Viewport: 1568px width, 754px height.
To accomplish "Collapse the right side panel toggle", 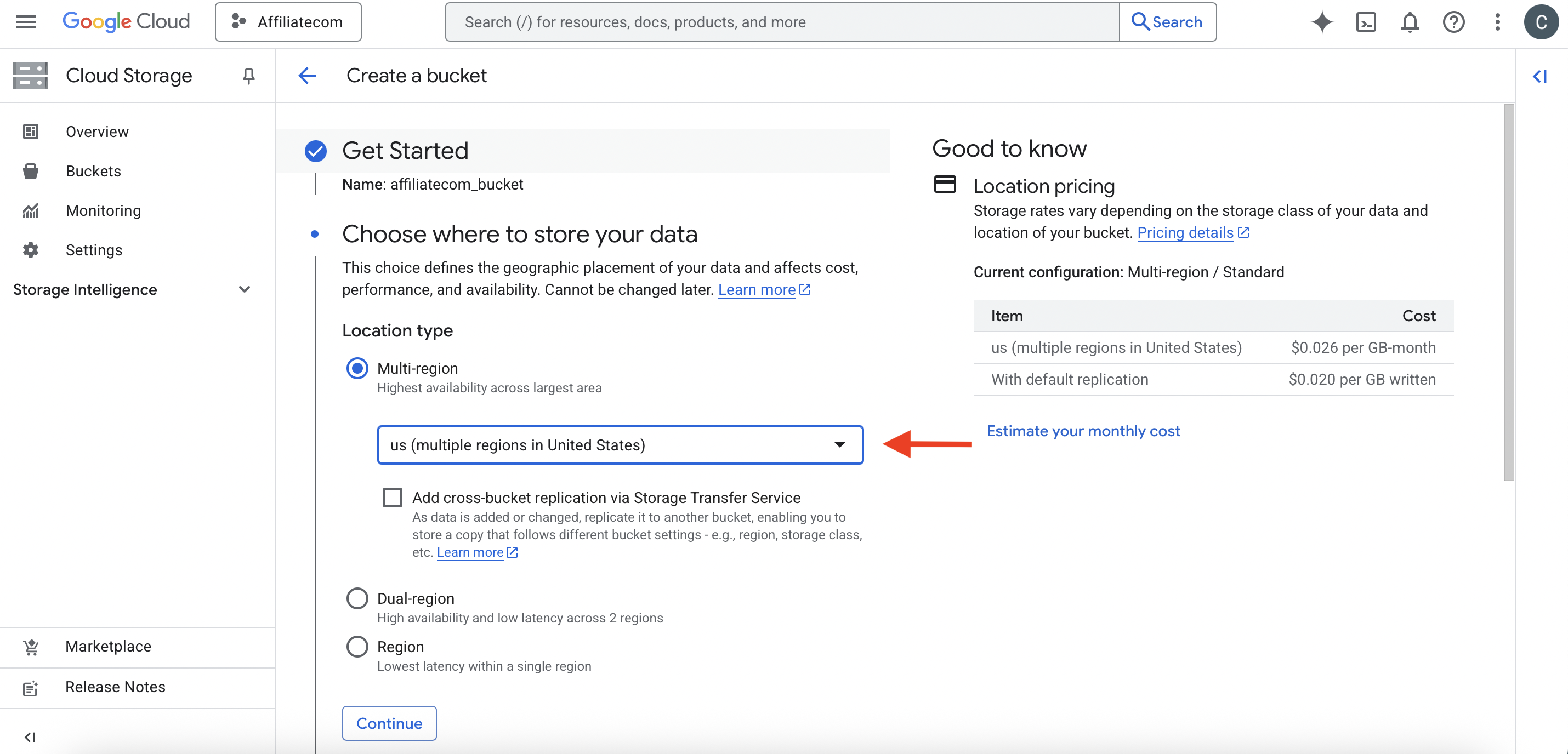I will [x=1539, y=76].
